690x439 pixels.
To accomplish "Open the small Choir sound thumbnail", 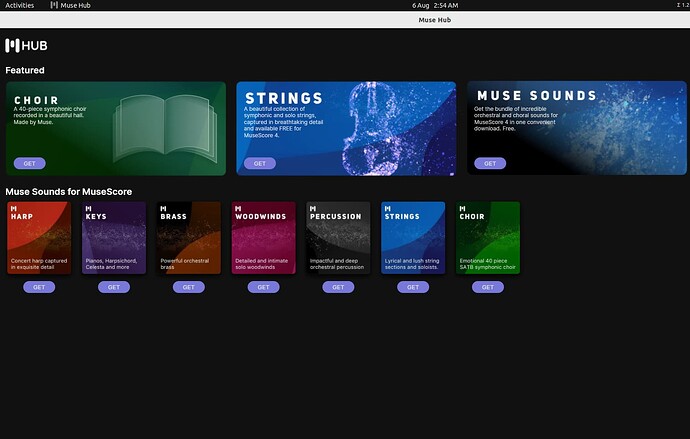I will [488, 238].
